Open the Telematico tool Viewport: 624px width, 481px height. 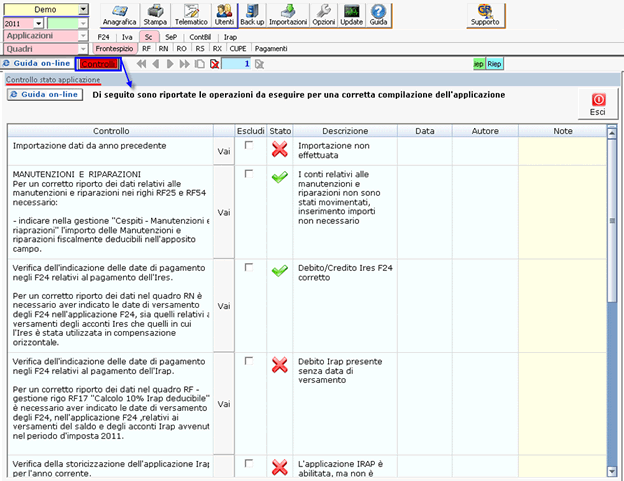pos(191,16)
